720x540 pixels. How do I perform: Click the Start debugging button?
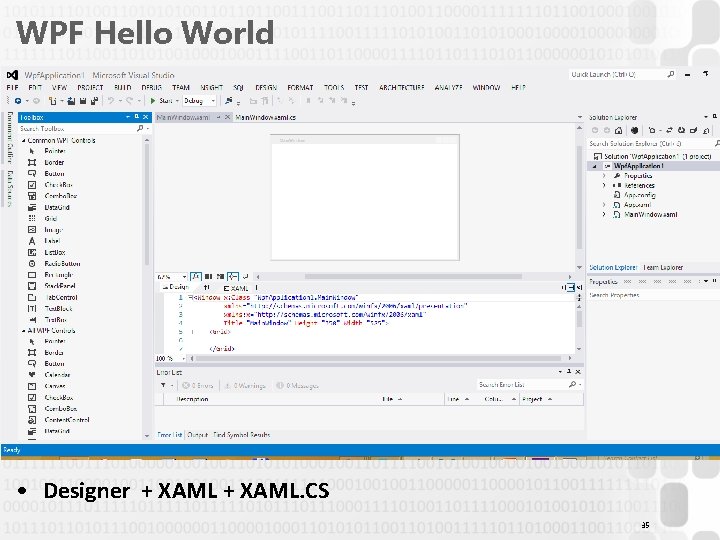[161, 101]
